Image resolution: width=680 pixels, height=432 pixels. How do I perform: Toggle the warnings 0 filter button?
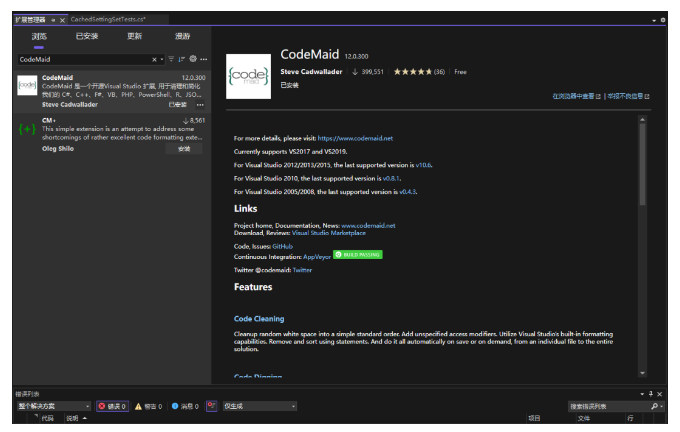point(148,406)
